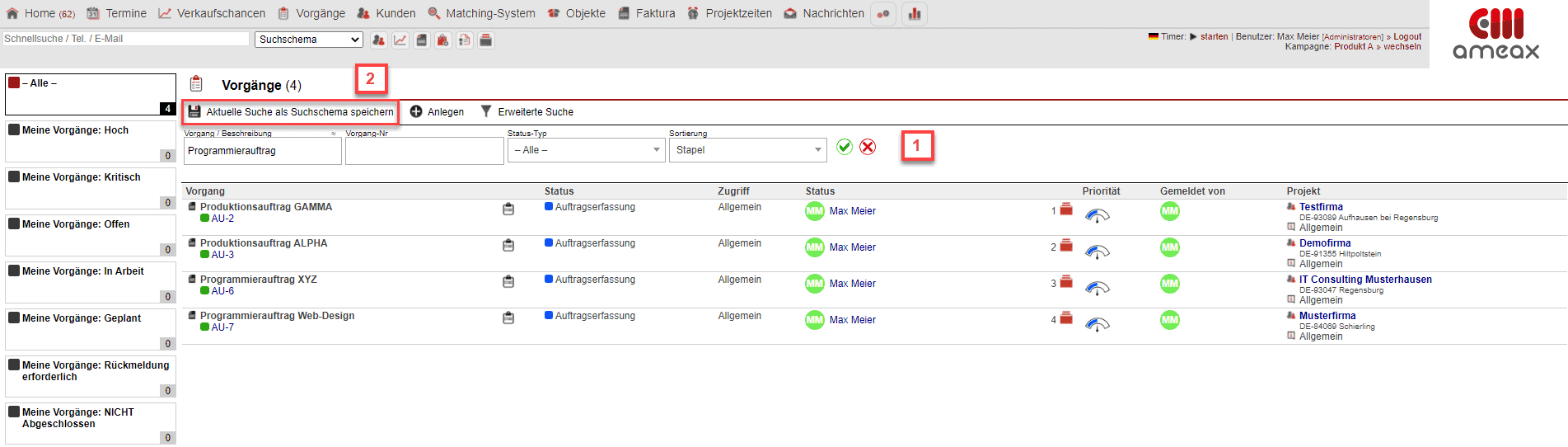Viewport: 1568px width, 447px height.
Task: Open Produktionsauftrag GAMMA entry
Action: pos(266,207)
